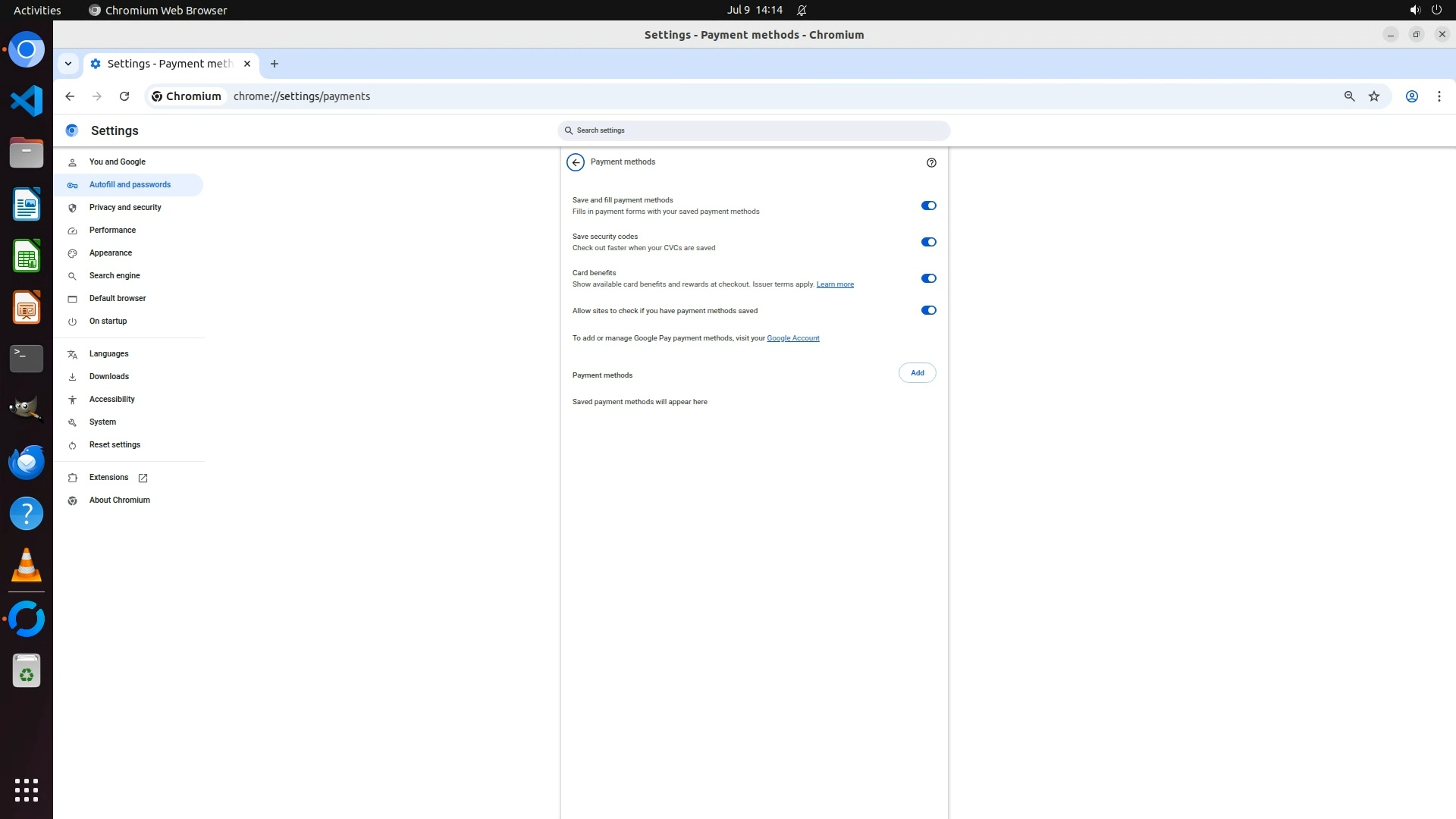This screenshot has height=819, width=1456.
Task: Open the Google Account link
Action: (792, 338)
